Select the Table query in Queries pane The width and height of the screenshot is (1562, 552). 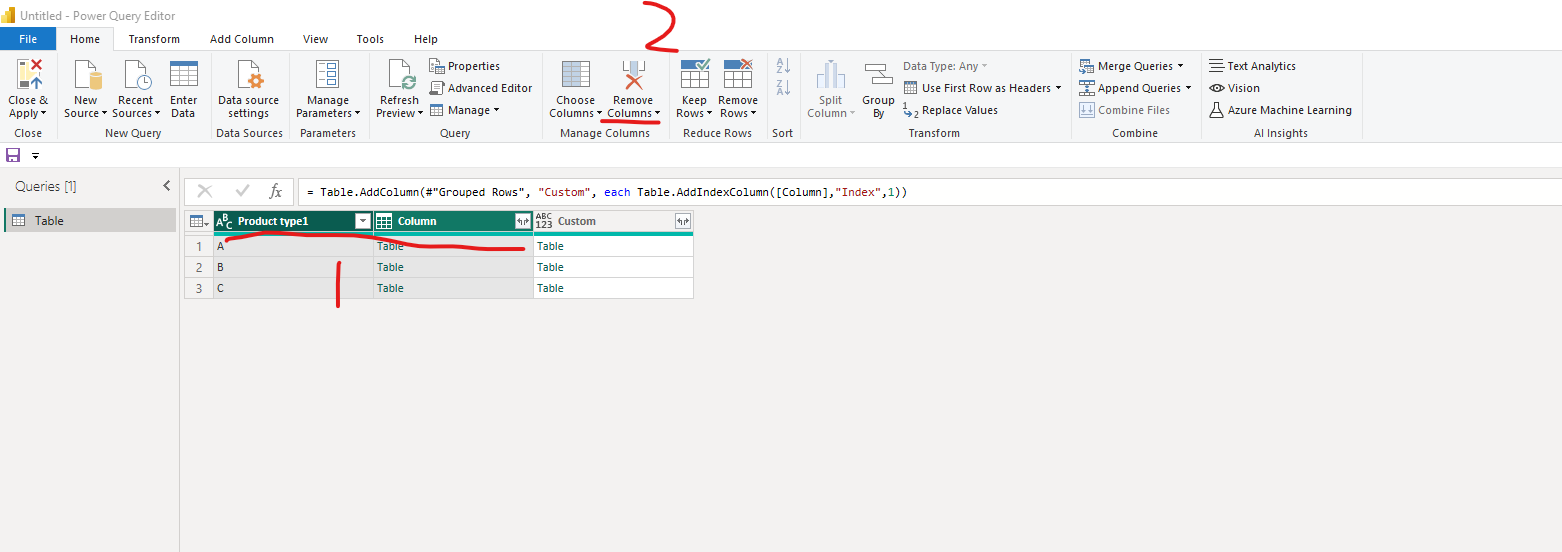[90, 221]
